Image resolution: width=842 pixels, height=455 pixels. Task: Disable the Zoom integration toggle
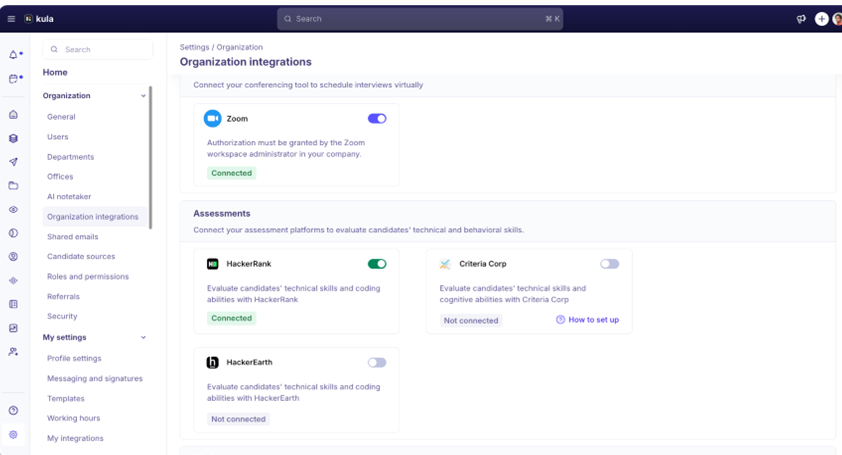point(377,118)
